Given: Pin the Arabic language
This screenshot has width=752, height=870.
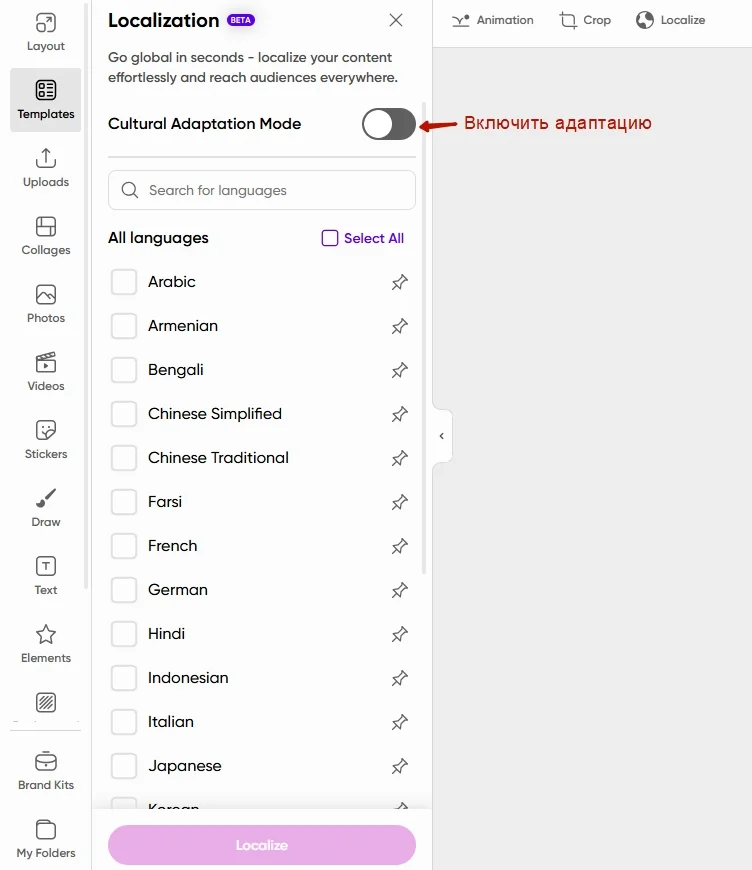Looking at the screenshot, I should 399,283.
